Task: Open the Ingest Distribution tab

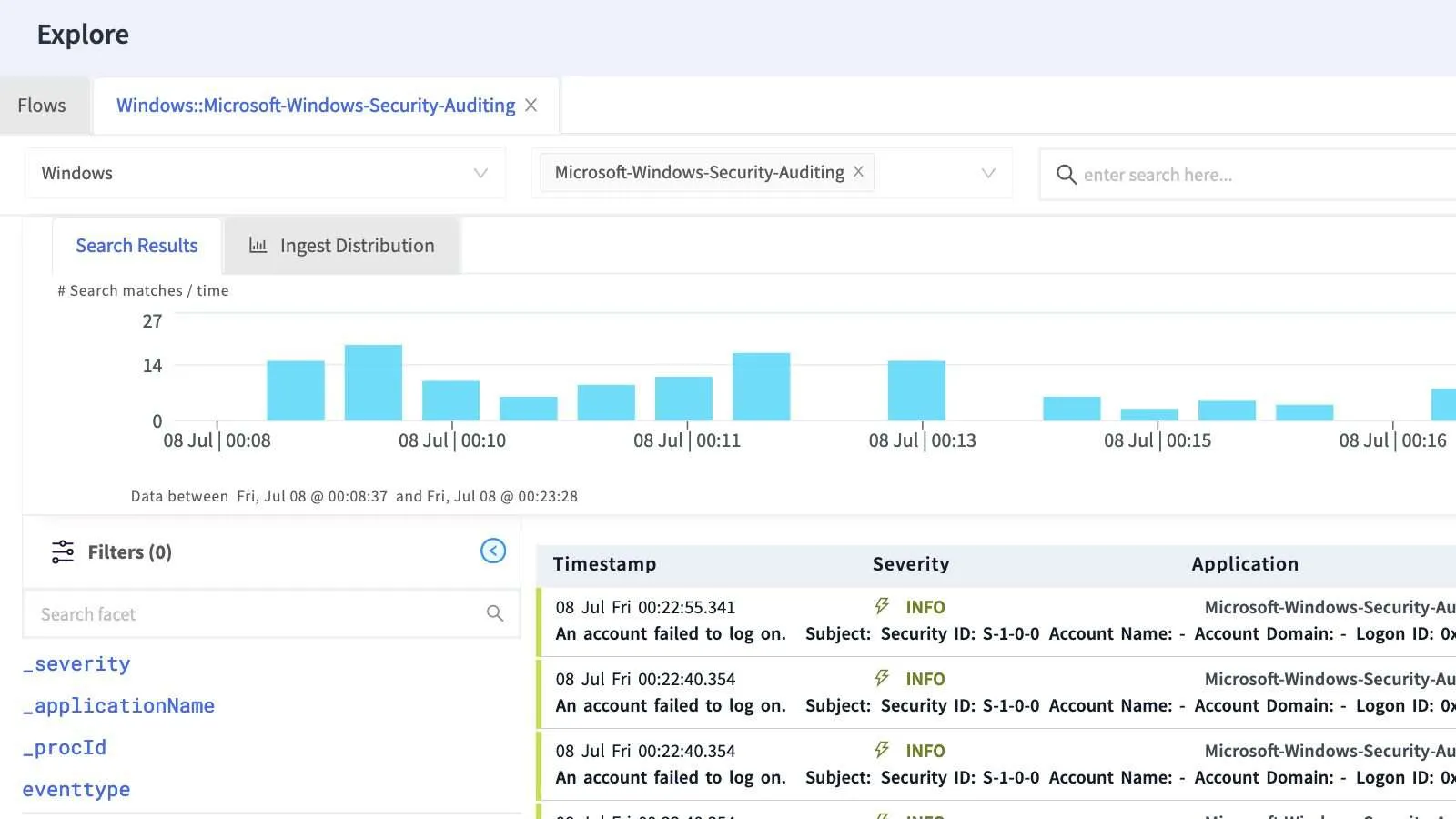Action: (343, 246)
